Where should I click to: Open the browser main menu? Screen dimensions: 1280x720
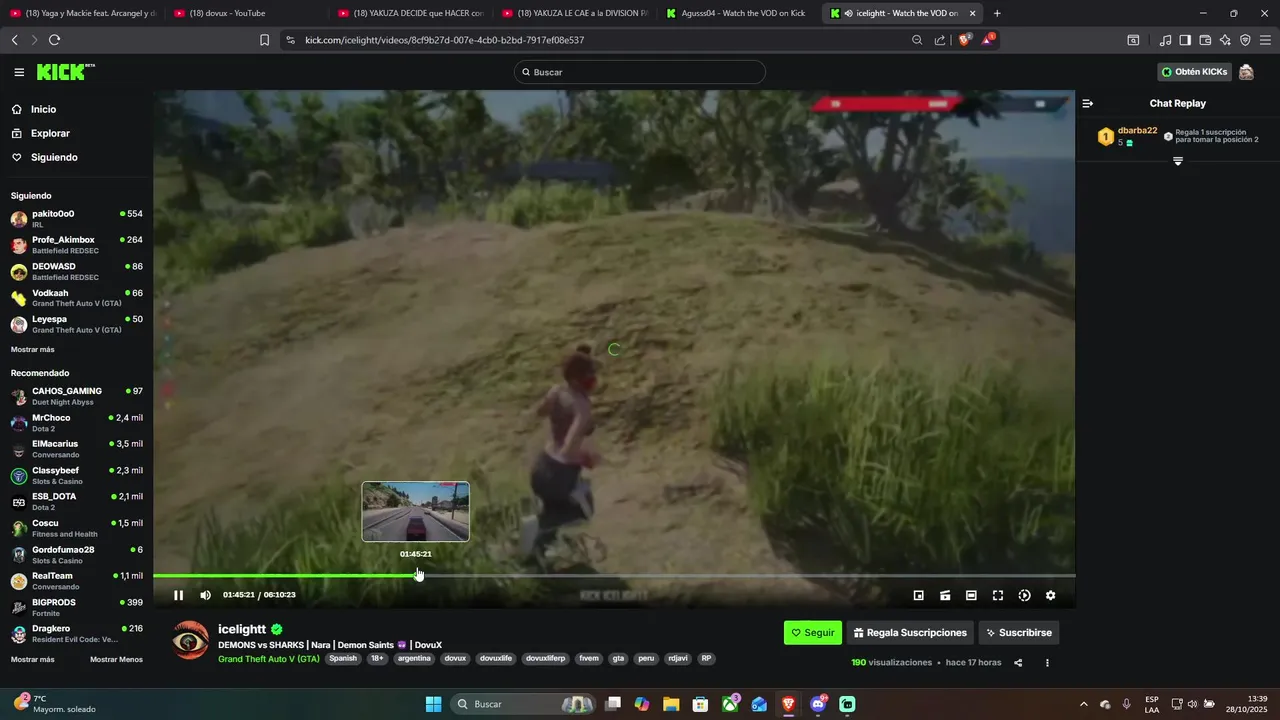click(1266, 40)
